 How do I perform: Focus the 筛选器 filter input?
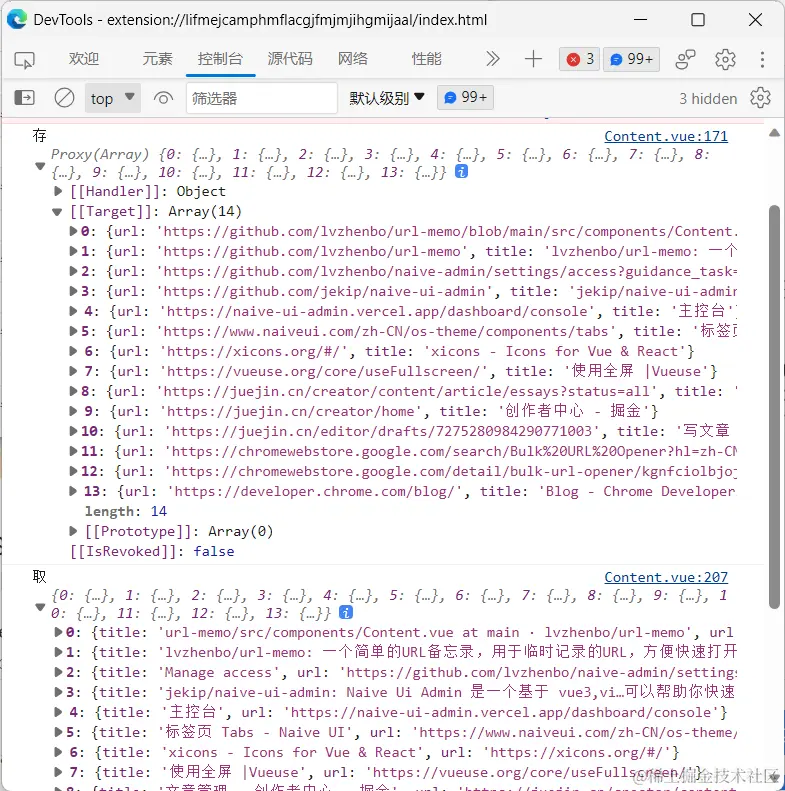(x=261, y=98)
